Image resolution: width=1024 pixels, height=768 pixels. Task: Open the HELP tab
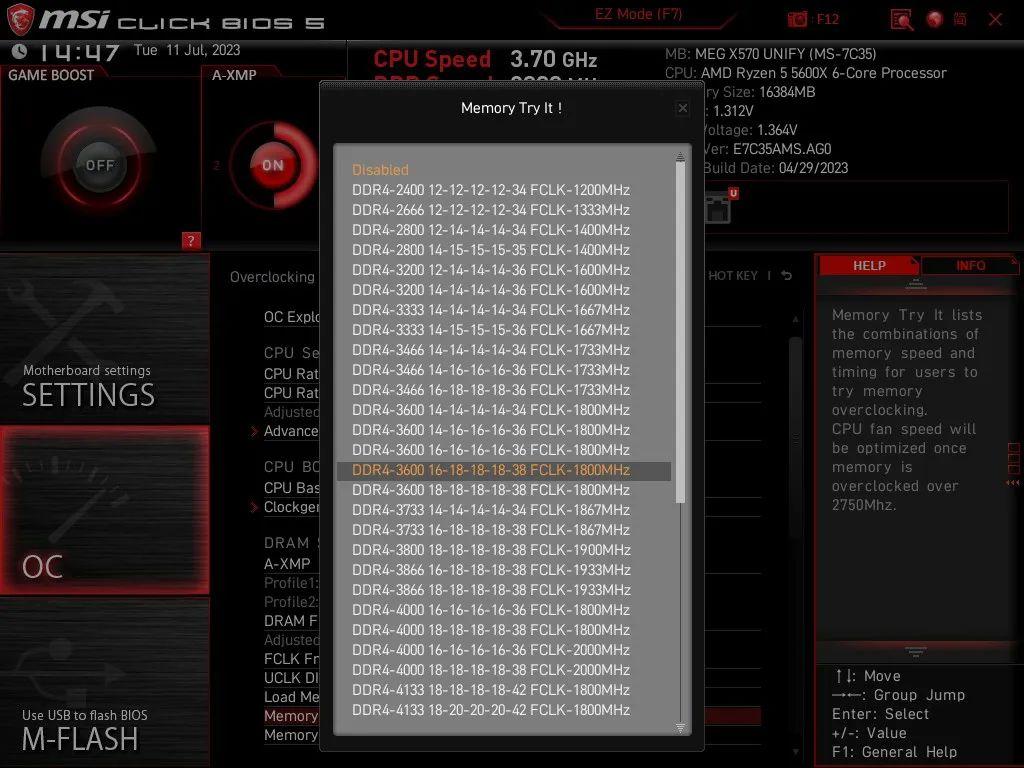coord(869,266)
